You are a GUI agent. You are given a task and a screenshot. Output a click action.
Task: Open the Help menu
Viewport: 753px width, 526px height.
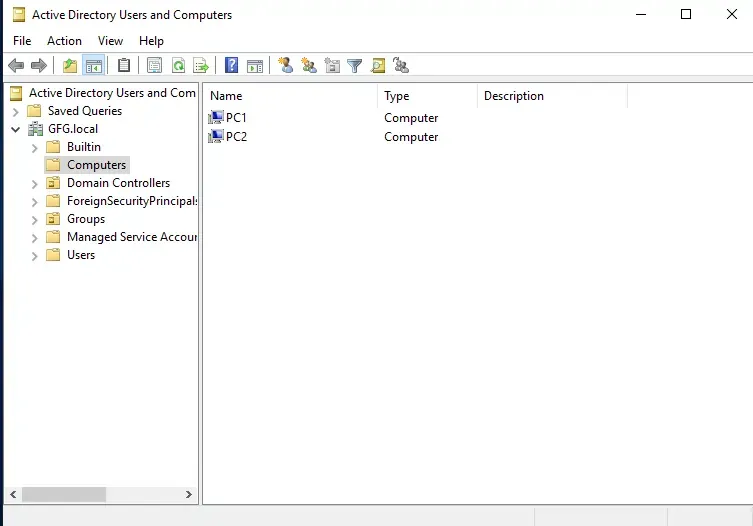[151, 41]
